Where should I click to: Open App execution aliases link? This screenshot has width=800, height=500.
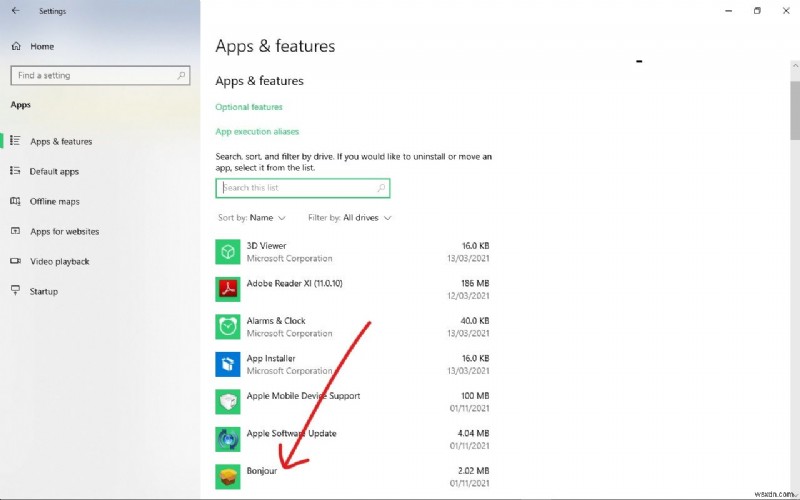pos(257,132)
